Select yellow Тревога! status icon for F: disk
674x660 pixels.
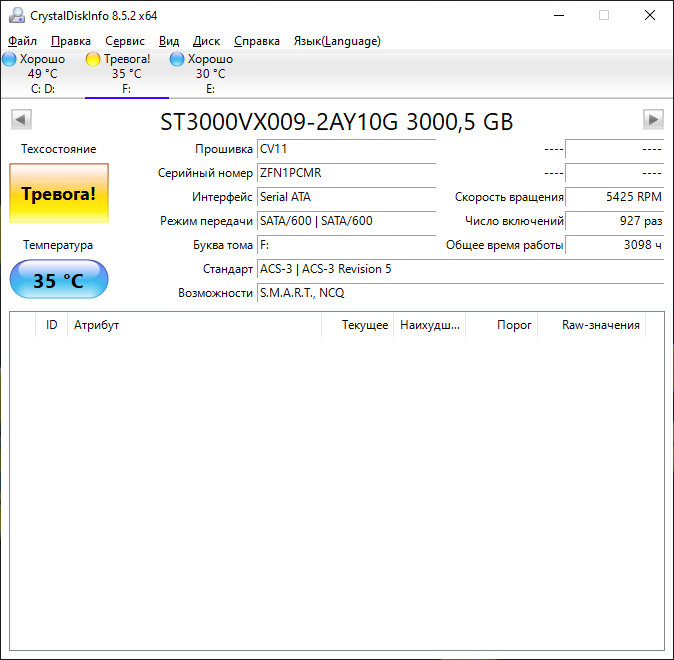click(x=93, y=59)
